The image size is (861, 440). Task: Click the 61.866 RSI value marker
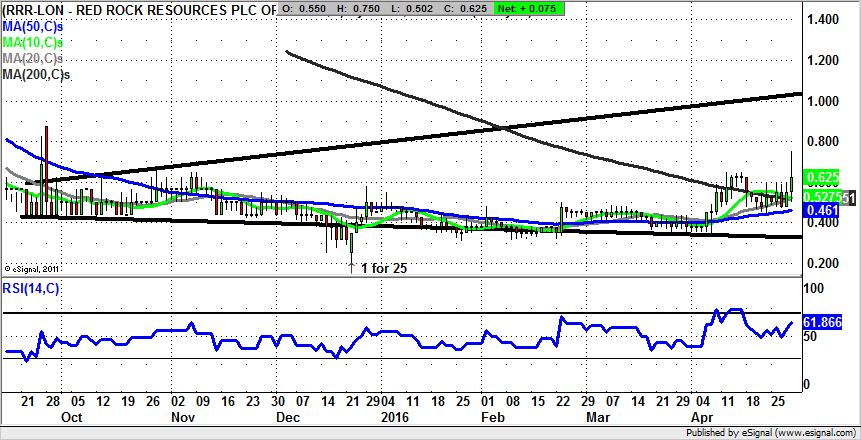[x=822, y=323]
